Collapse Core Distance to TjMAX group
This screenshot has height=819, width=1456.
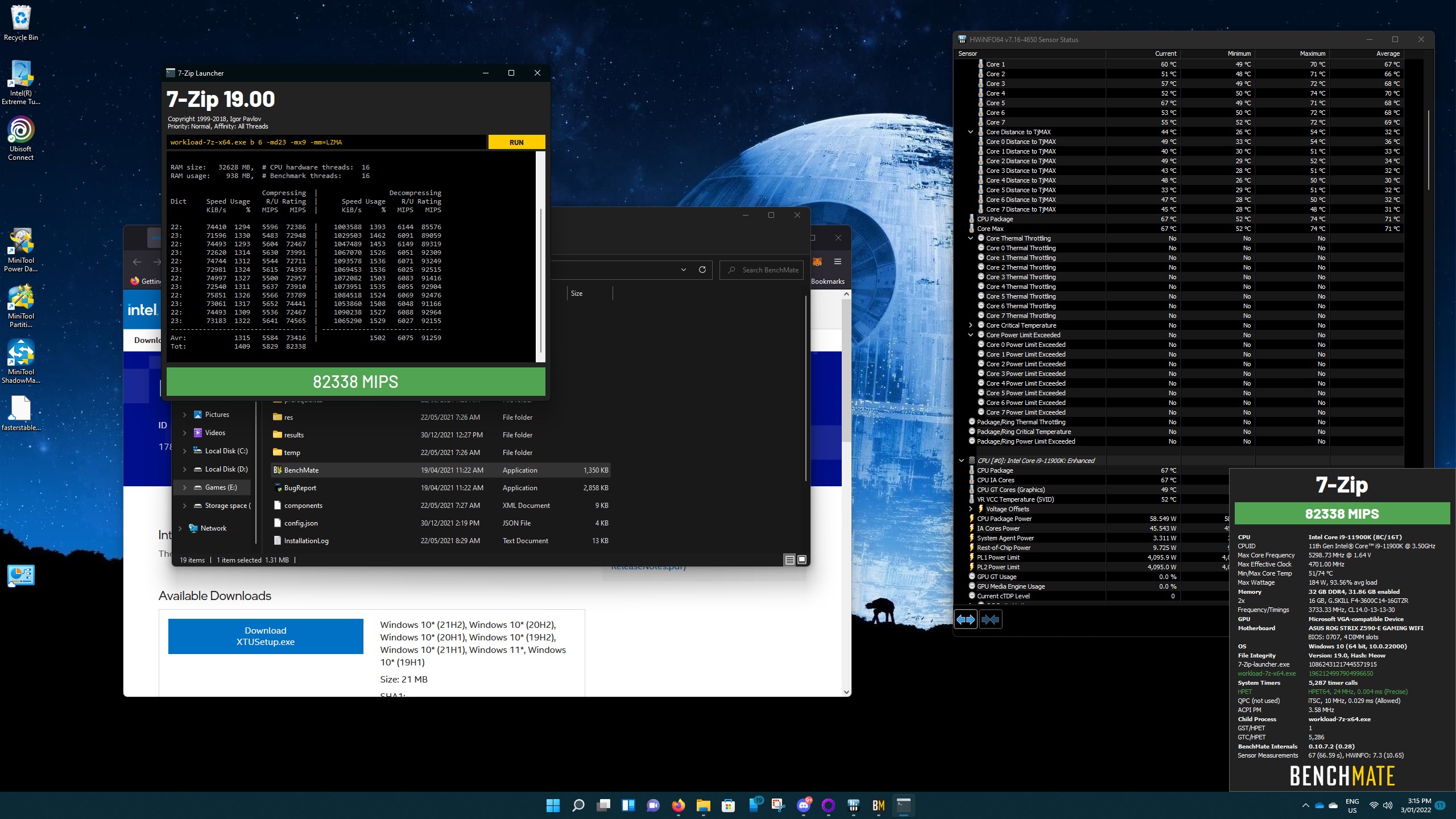point(971,132)
